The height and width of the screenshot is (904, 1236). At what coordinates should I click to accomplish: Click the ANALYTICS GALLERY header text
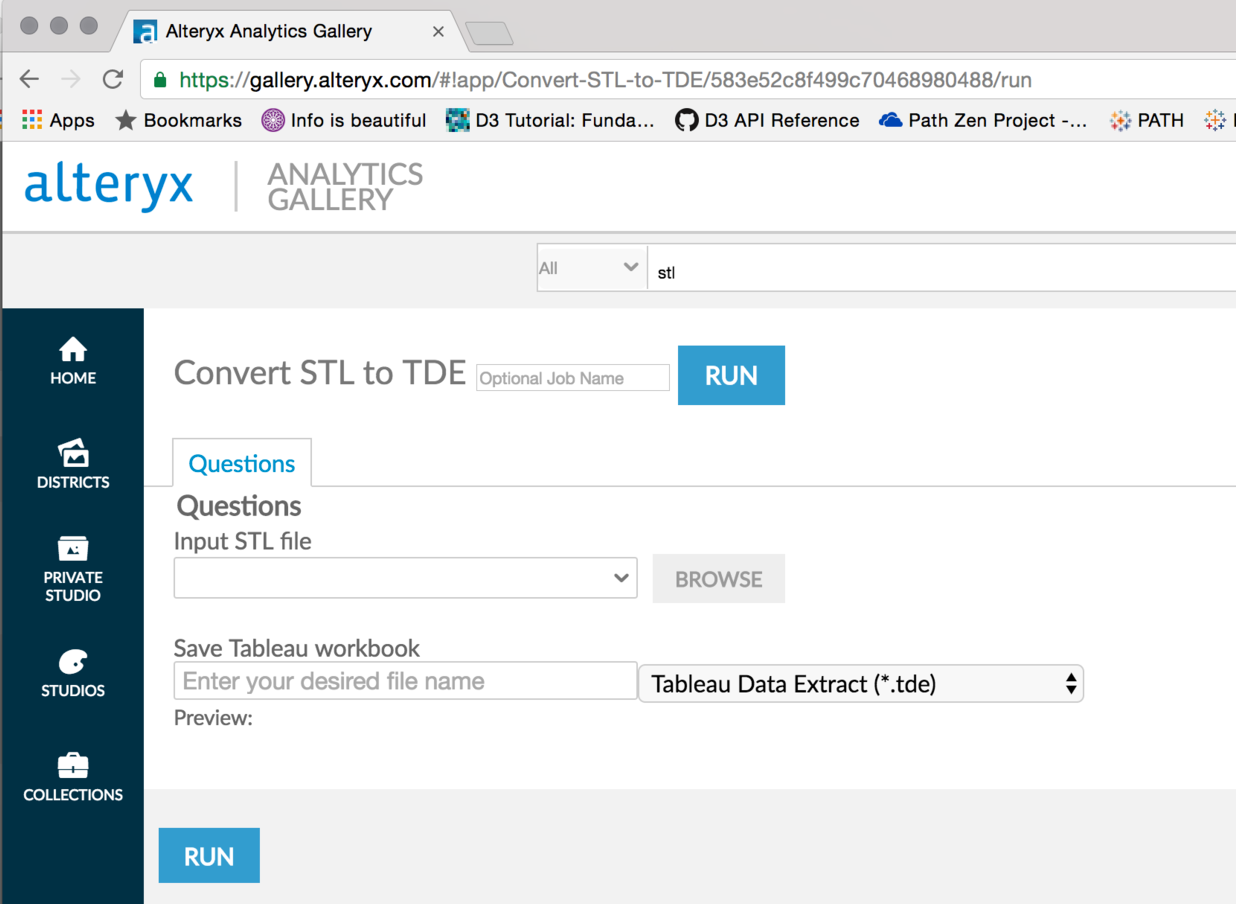[x=345, y=187]
